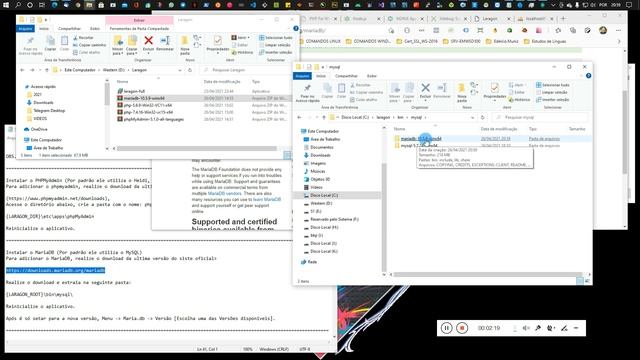The image size is (640, 360).
Task: Open recent locations dropdown in Laragon window
Action: click(40, 70)
